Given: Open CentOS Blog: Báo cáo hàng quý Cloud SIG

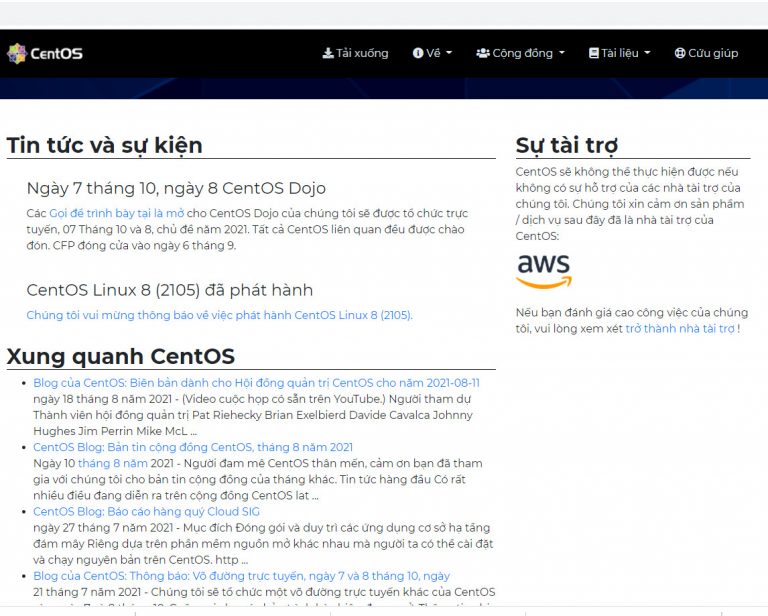Looking at the screenshot, I should [x=146, y=512].
